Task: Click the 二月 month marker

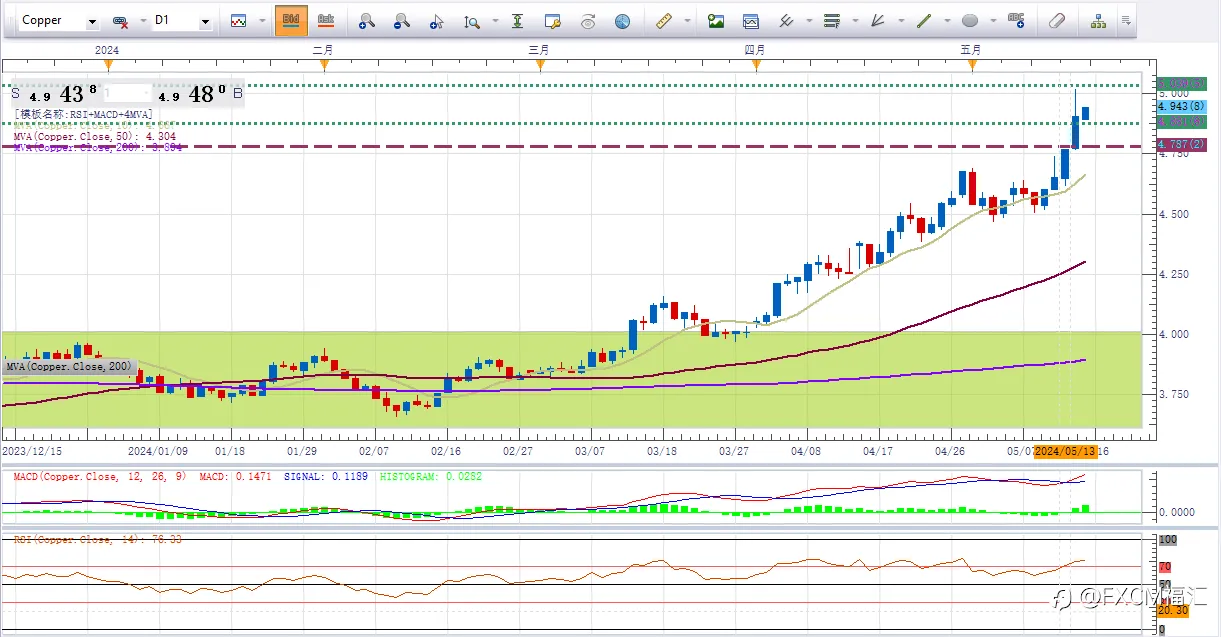Action: [x=323, y=51]
